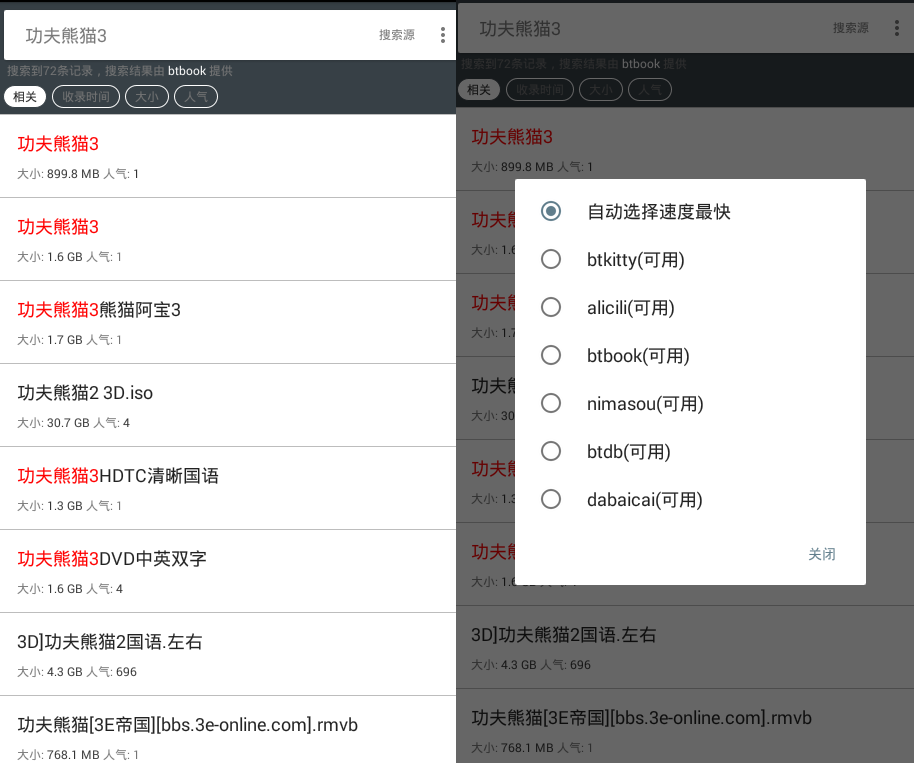
Task: Open 功夫熊猫3DVD中英双字 result on left
Action: pos(228,571)
